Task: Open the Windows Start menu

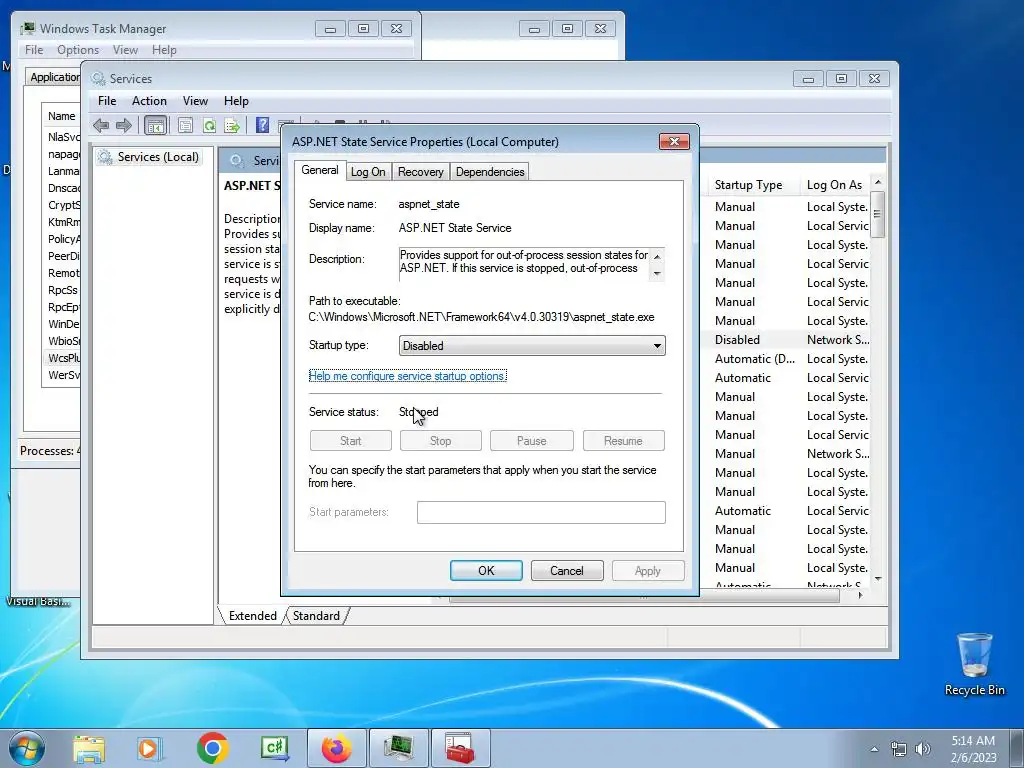Action: click(26, 748)
